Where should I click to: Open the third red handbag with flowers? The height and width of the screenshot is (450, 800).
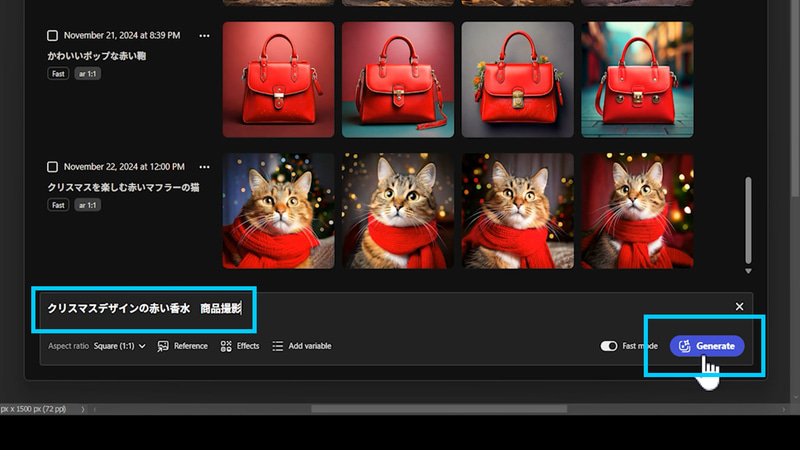[x=518, y=80]
